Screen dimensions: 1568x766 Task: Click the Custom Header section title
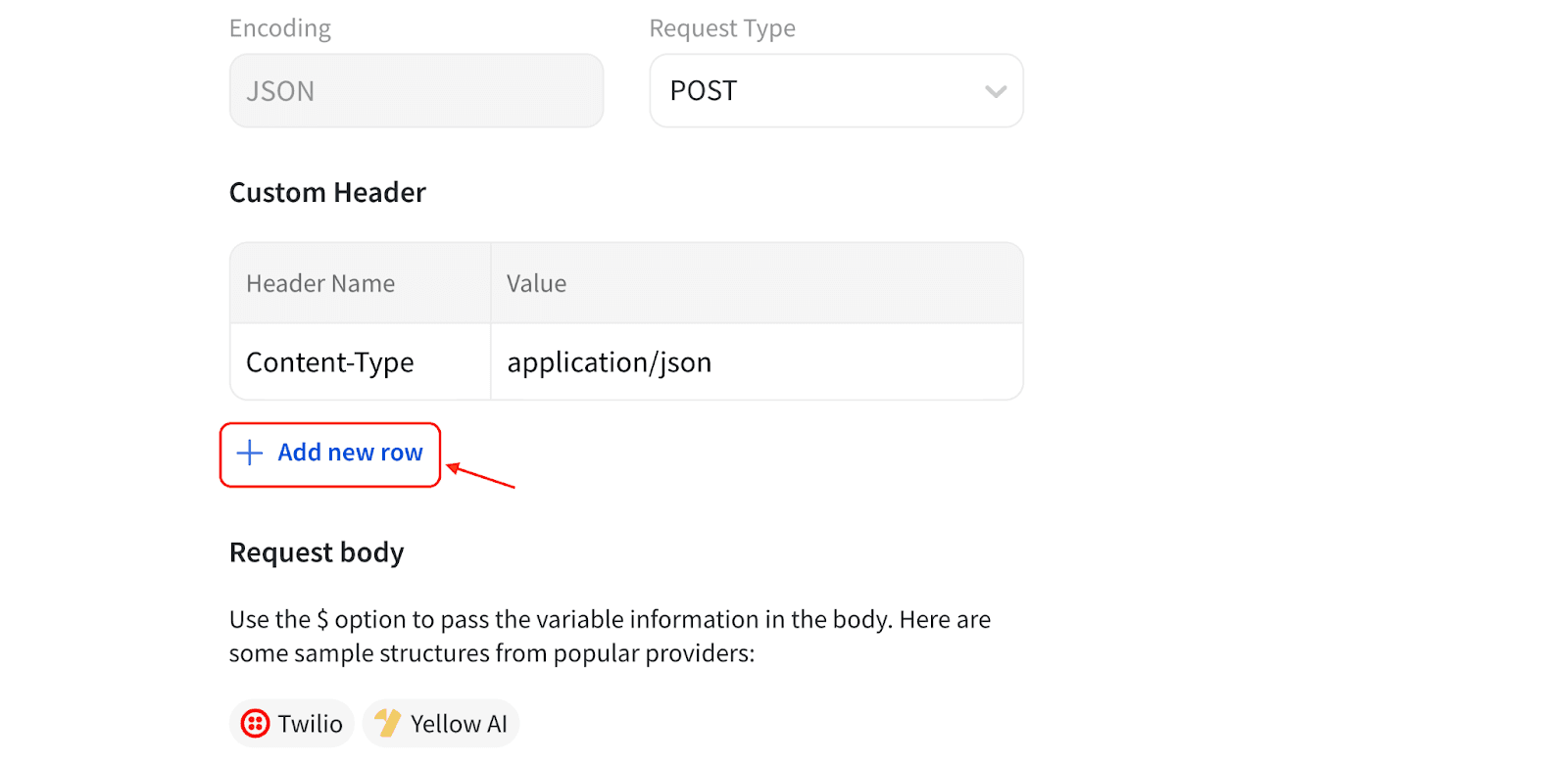(x=327, y=193)
